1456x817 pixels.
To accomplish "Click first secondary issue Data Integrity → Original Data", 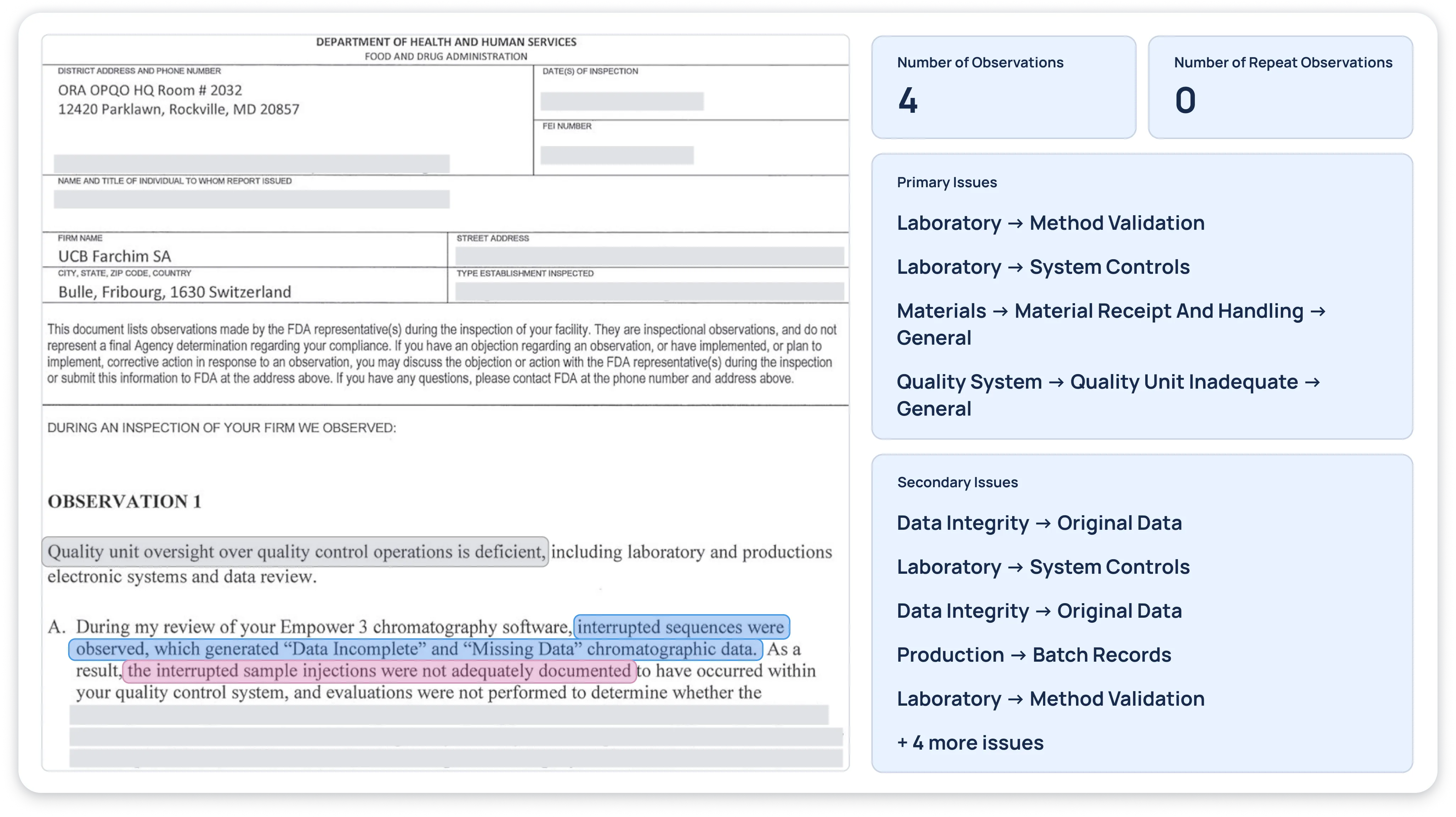I will (x=1039, y=523).
